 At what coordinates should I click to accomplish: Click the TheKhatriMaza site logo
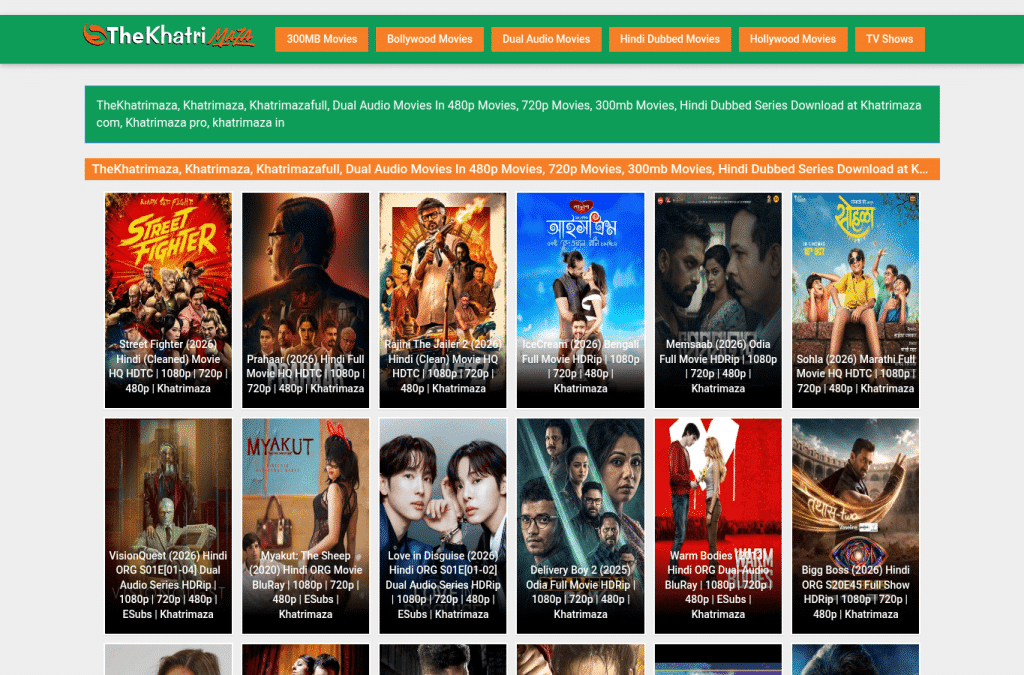tap(168, 36)
